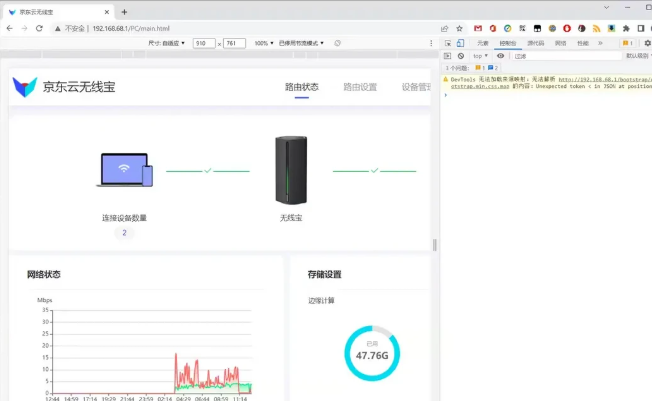Image resolution: width=652 pixels, height=401 pixels.
Task: Go forward in browser history
Action: [x=24, y=28]
